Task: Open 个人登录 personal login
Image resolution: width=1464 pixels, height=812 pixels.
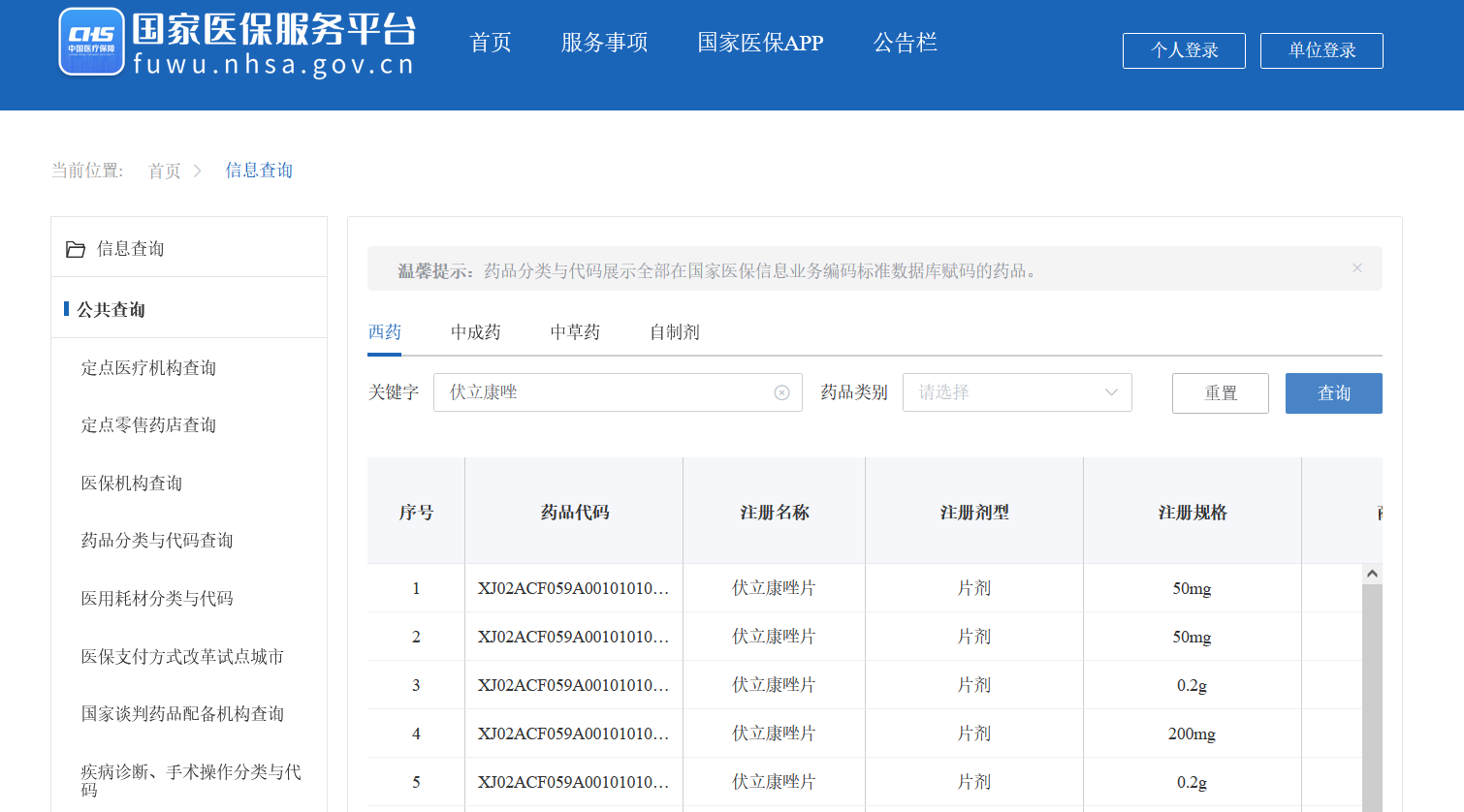Action: (x=1183, y=50)
